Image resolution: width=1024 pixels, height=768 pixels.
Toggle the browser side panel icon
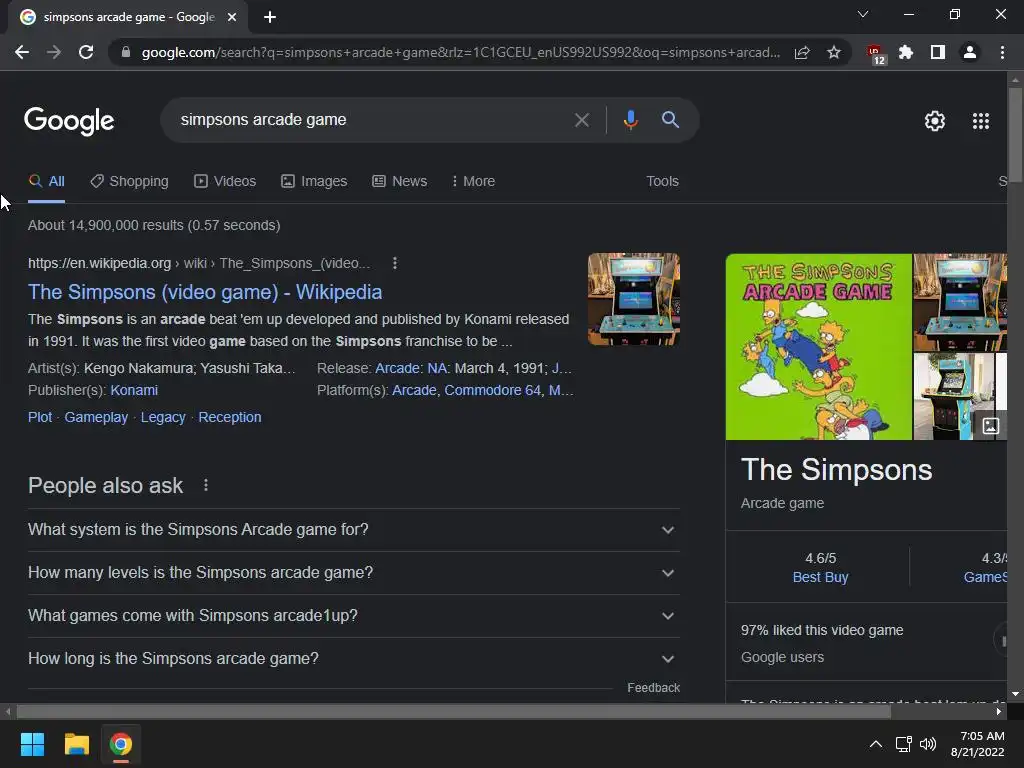point(938,52)
